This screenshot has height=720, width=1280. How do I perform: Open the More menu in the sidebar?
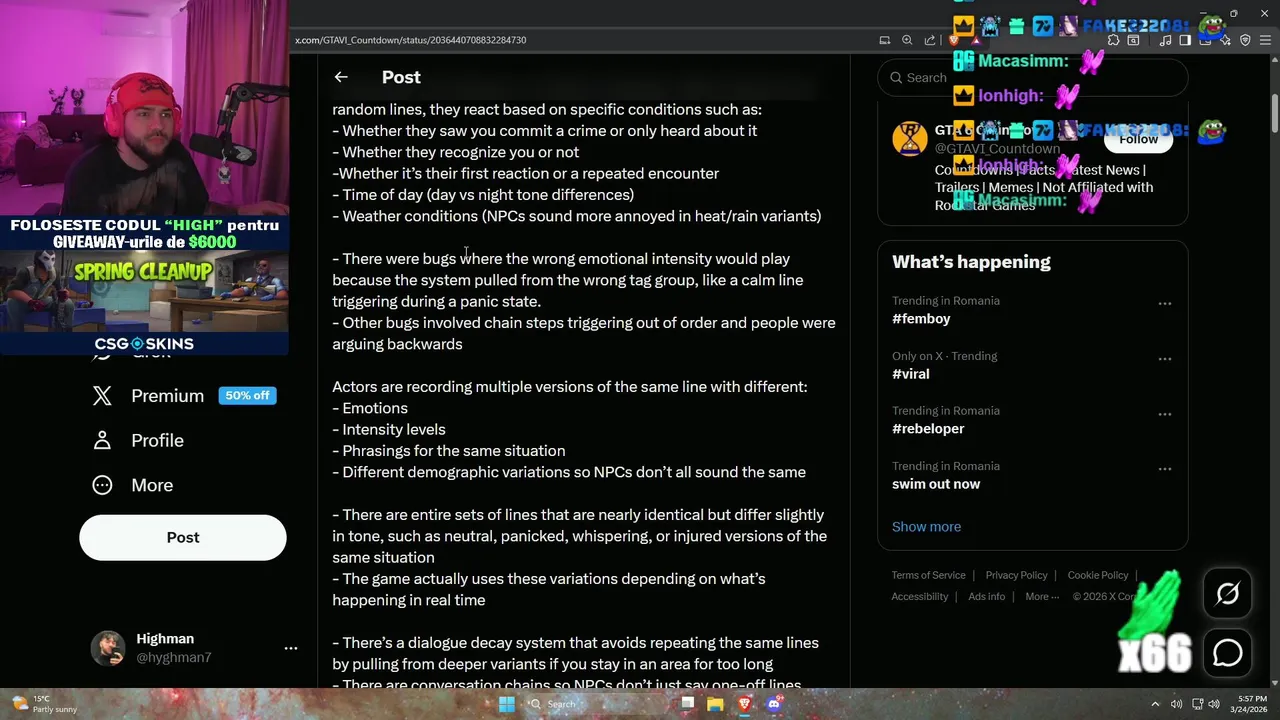[x=152, y=485]
